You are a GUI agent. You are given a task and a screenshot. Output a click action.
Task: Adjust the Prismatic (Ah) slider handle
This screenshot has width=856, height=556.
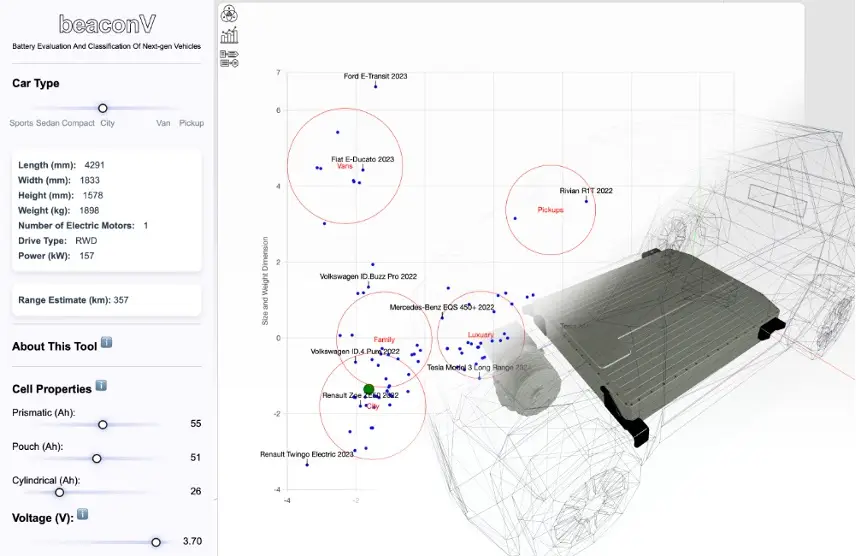(103, 424)
